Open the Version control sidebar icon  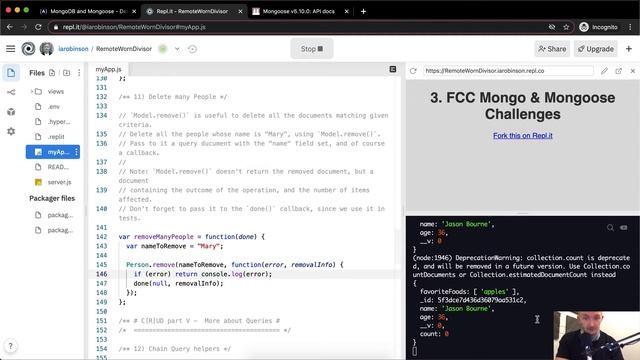pos(11,92)
